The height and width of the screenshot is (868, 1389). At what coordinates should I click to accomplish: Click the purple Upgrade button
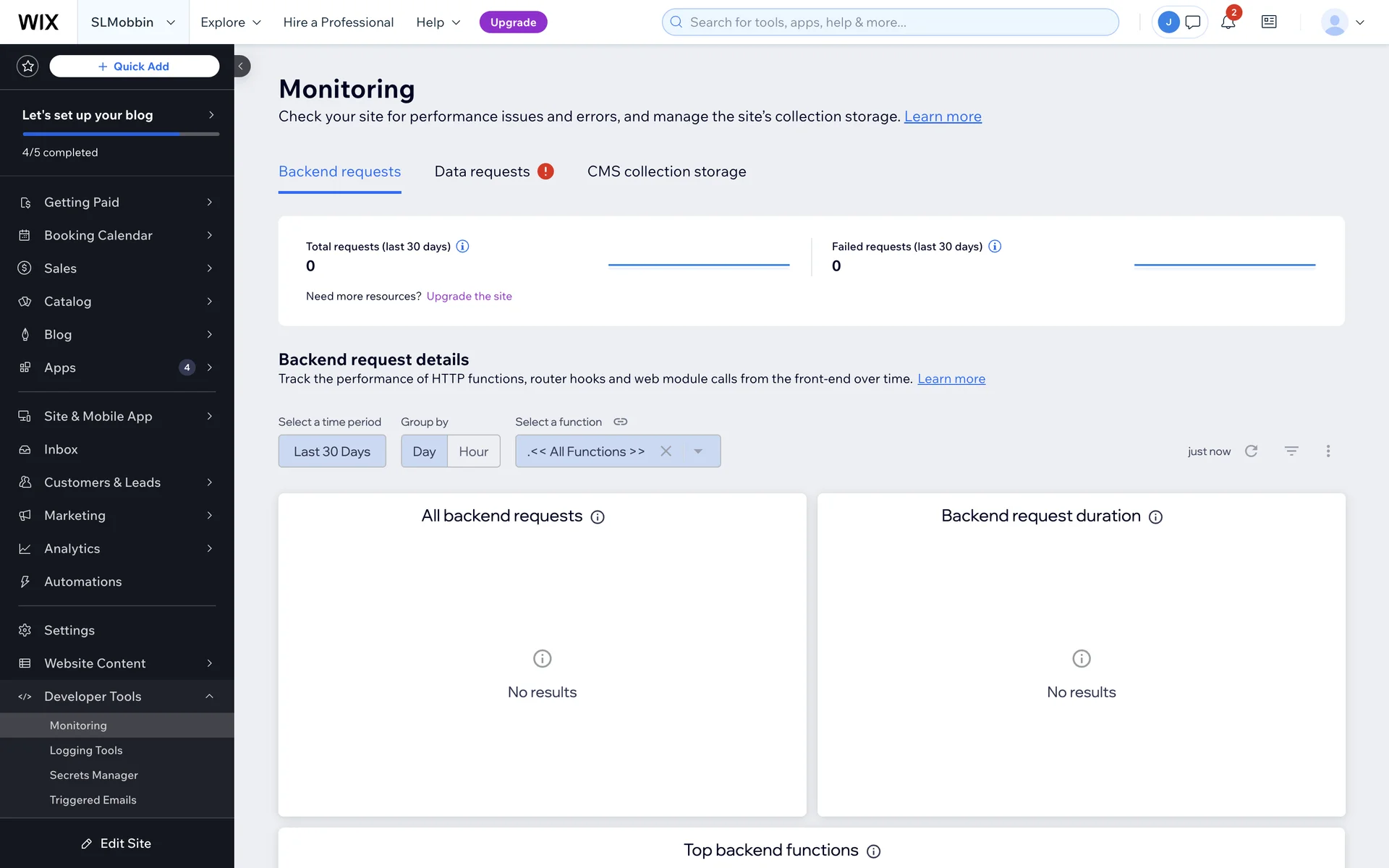tap(513, 22)
